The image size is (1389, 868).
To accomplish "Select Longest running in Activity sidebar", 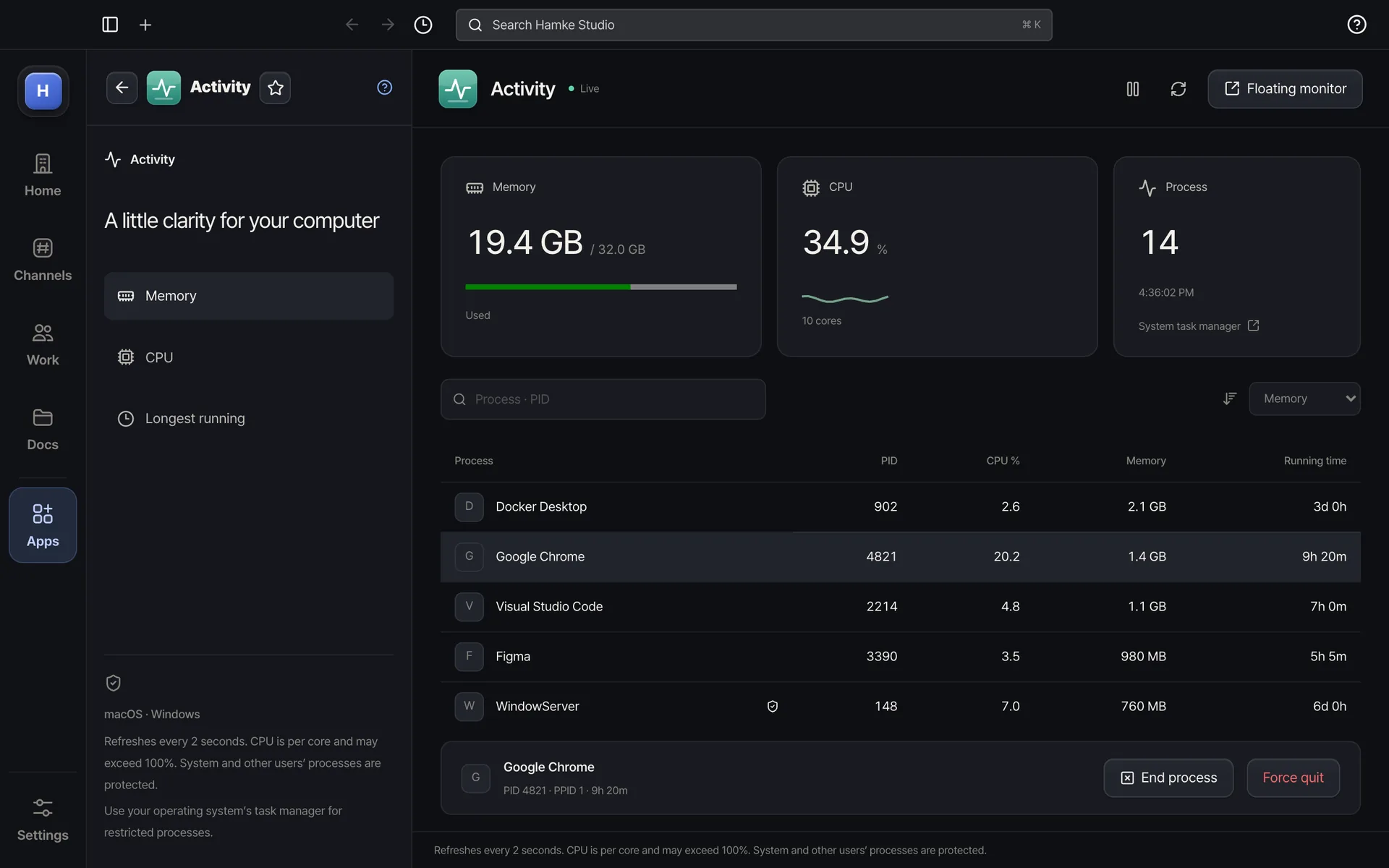I will point(249,418).
